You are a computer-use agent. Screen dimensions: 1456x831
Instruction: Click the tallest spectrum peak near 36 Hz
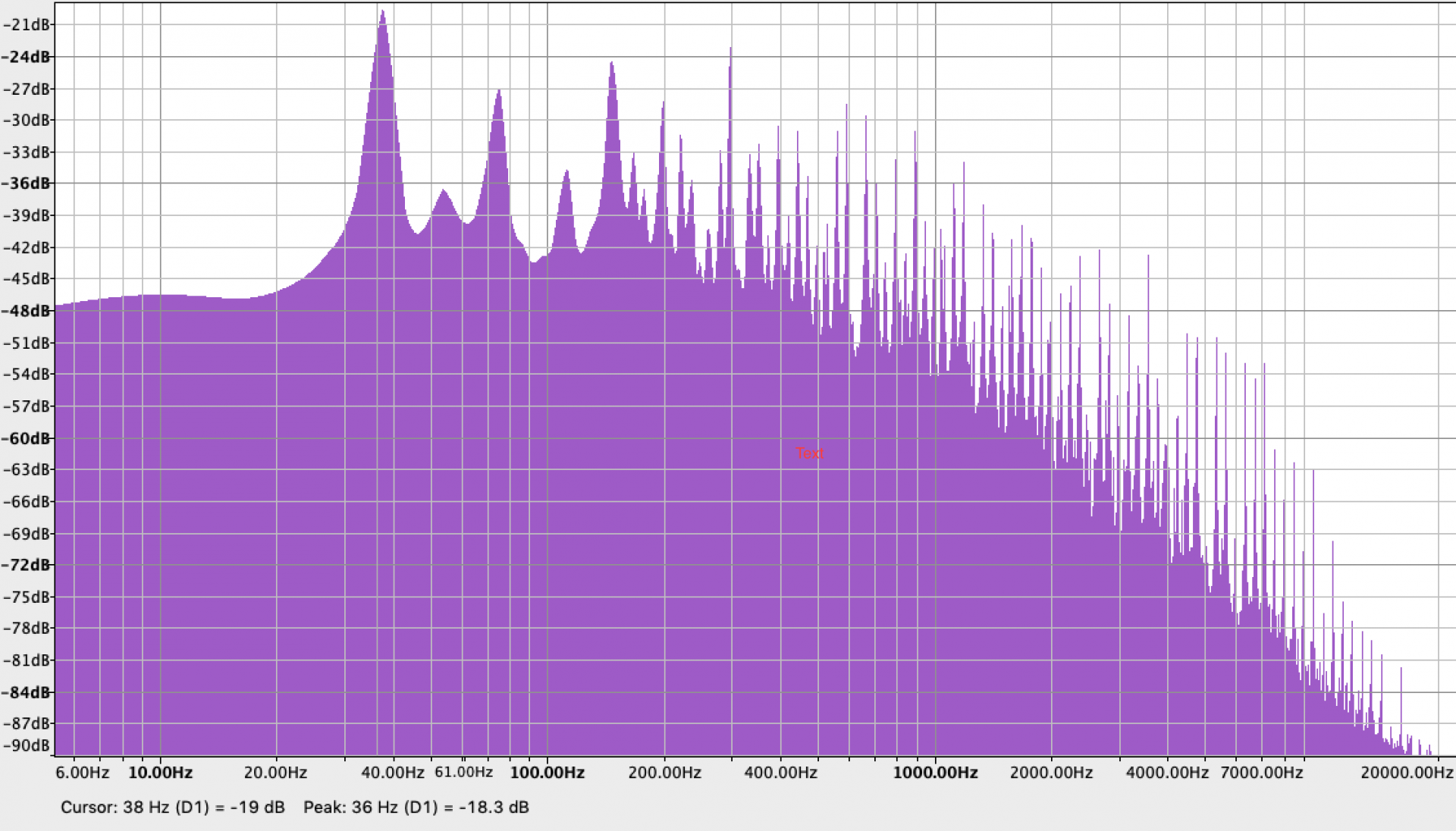[x=383, y=23]
